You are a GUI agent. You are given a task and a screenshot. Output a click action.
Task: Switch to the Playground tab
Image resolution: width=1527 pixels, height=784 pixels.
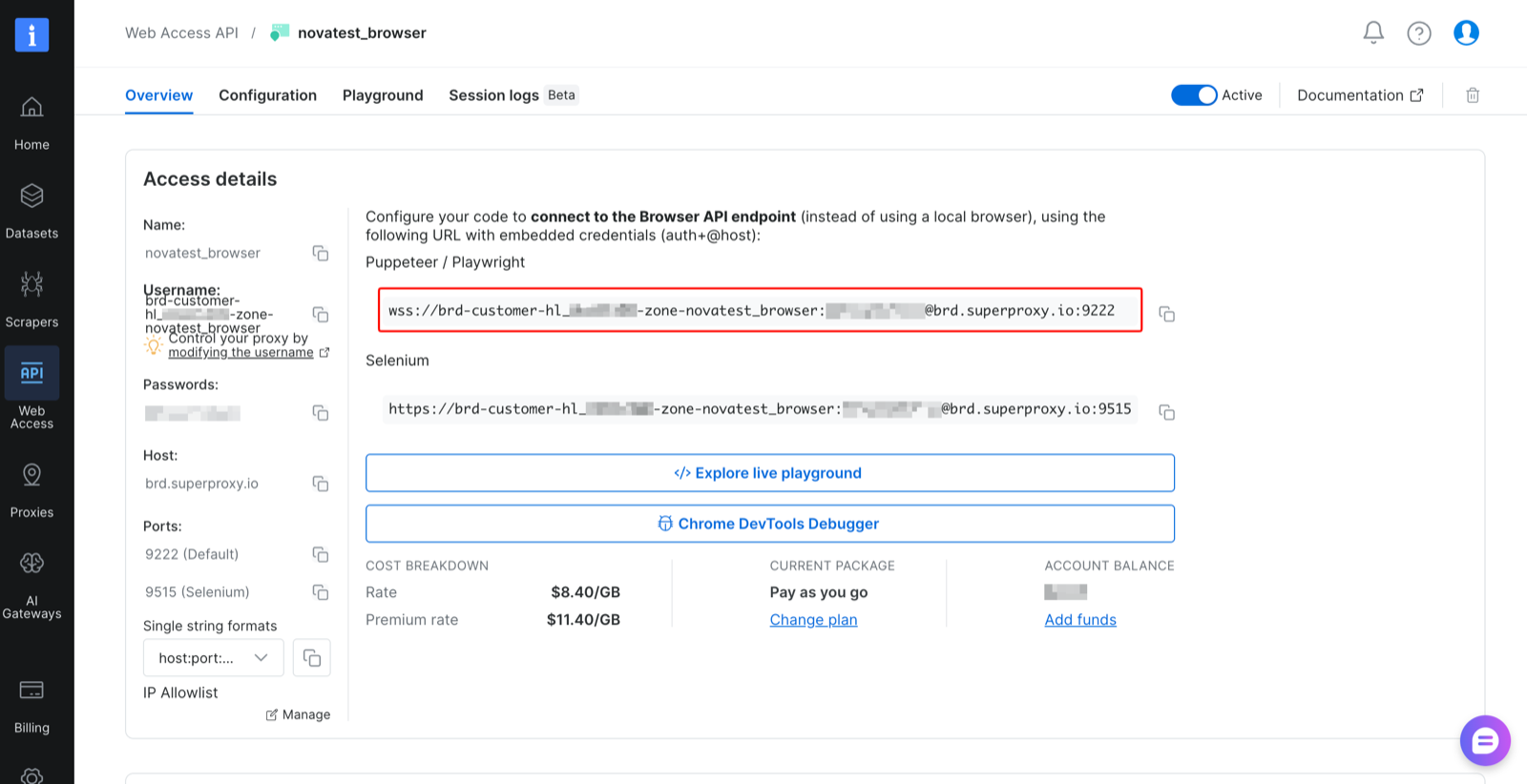383,95
